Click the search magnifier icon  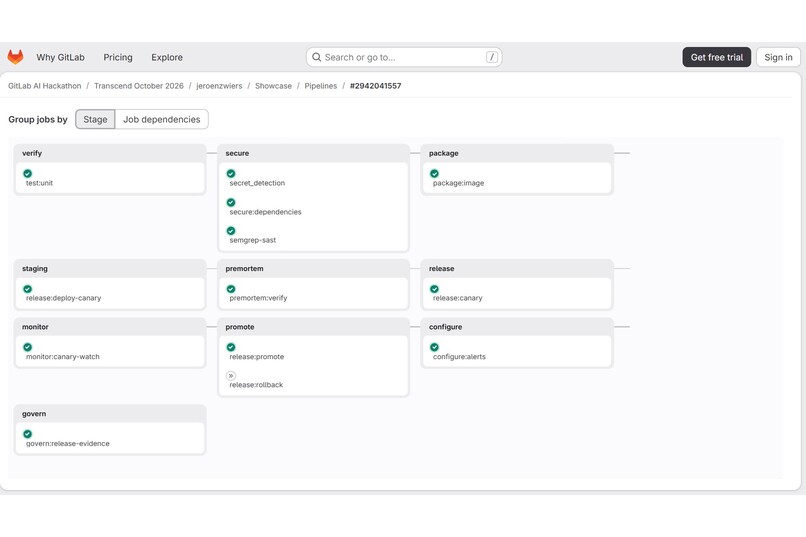click(317, 57)
